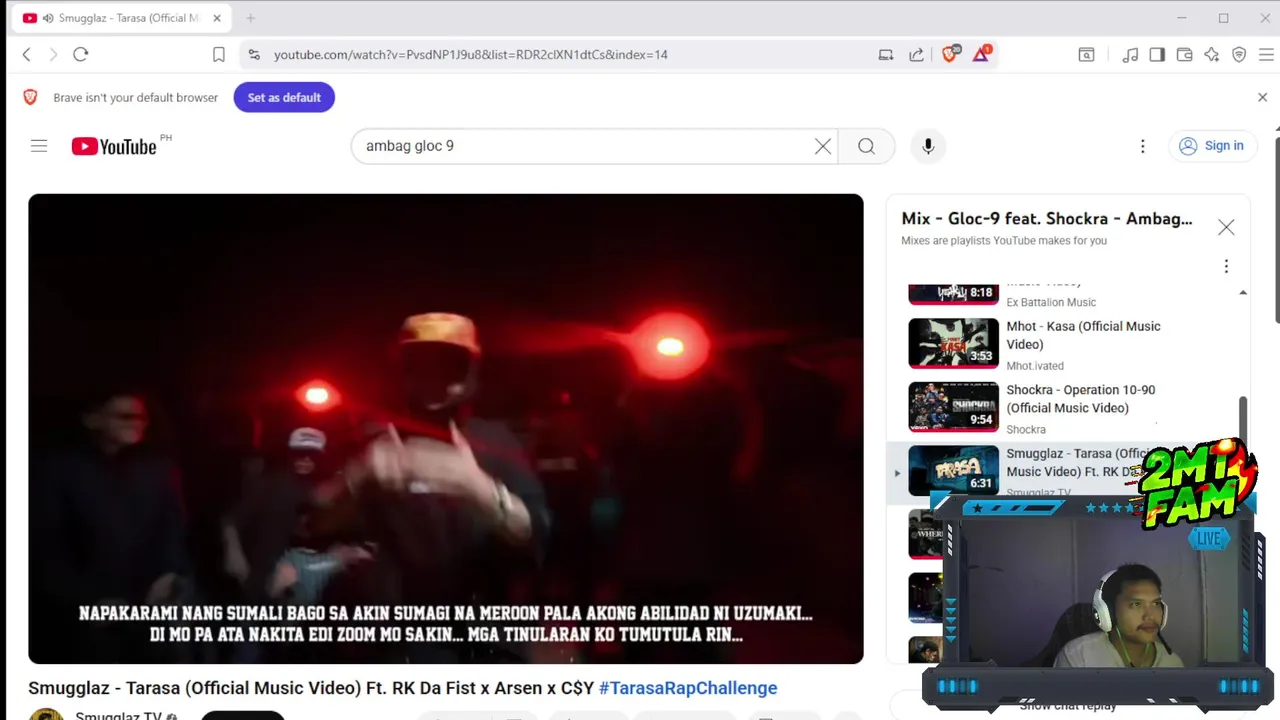1280x720 pixels.
Task: Open Brave Rewards triangle icon
Action: point(981,54)
